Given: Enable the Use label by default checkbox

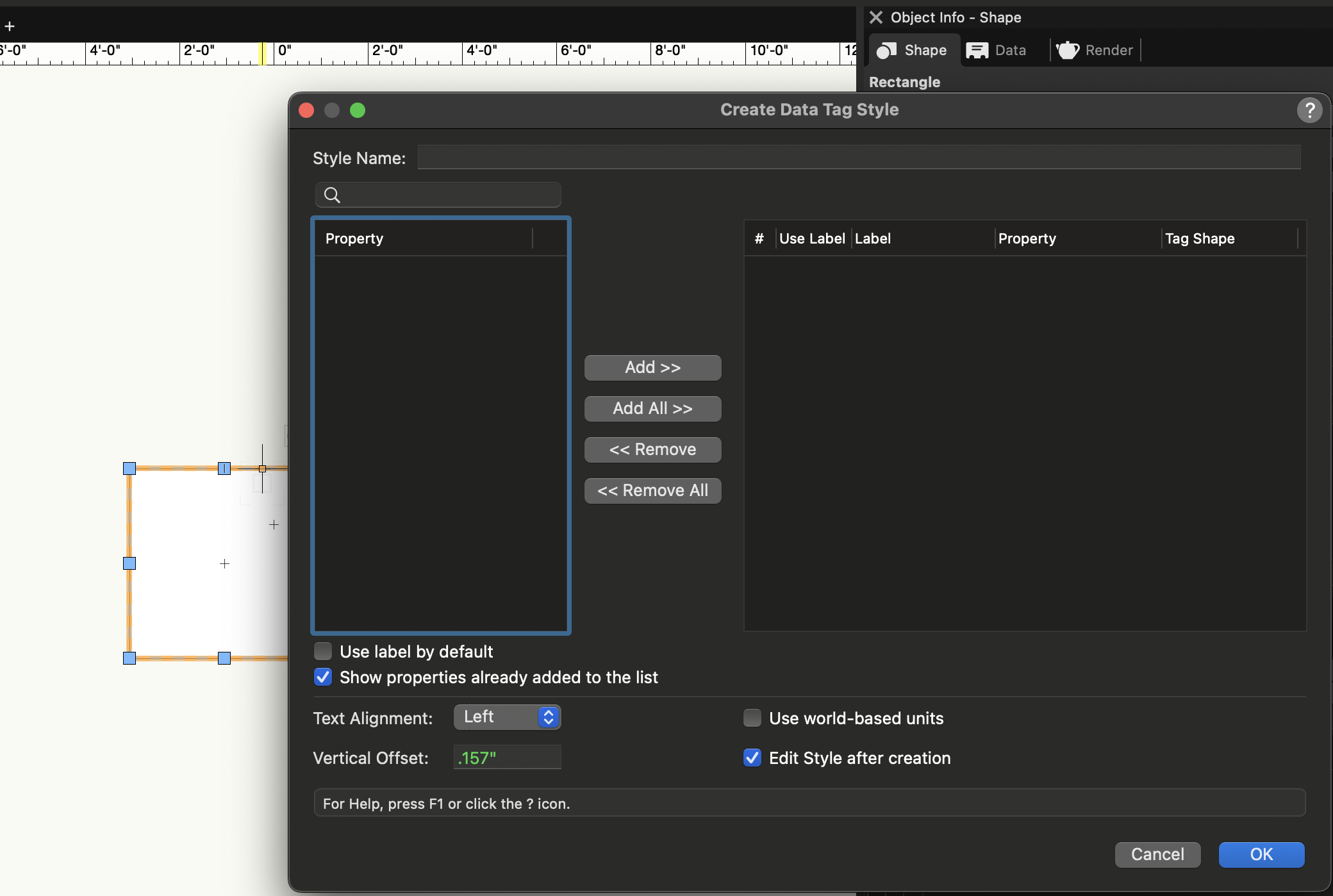Looking at the screenshot, I should coord(323,651).
